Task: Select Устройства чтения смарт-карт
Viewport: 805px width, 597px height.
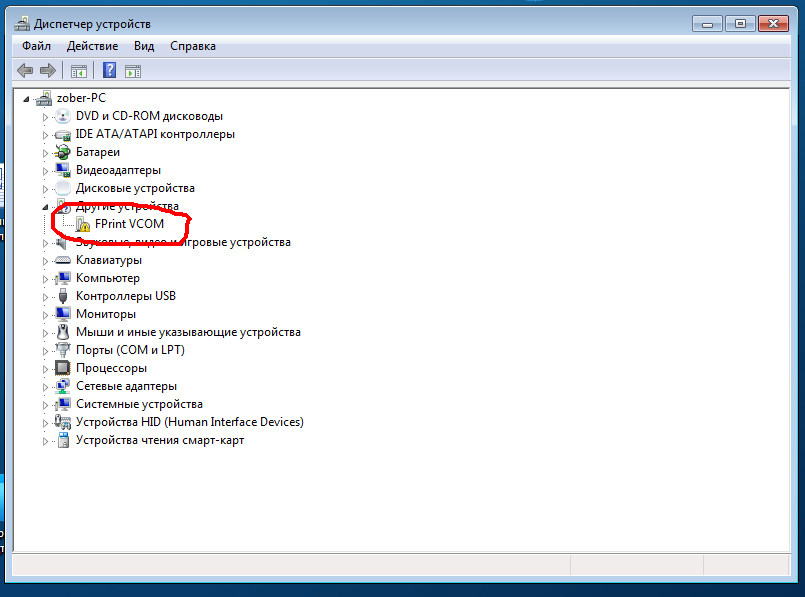Action: tap(160, 440)
